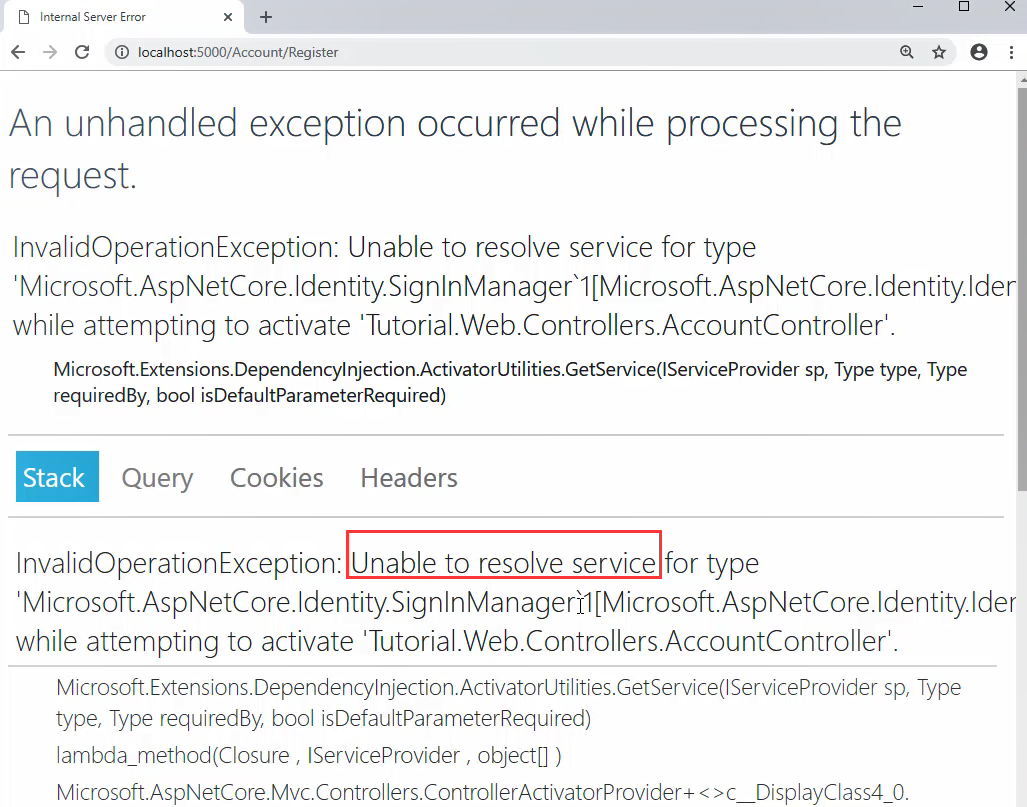Click the ActivatorUtilities.GetService stack frame
Screen dimensions: 1027x807
(x=508, y=702)
